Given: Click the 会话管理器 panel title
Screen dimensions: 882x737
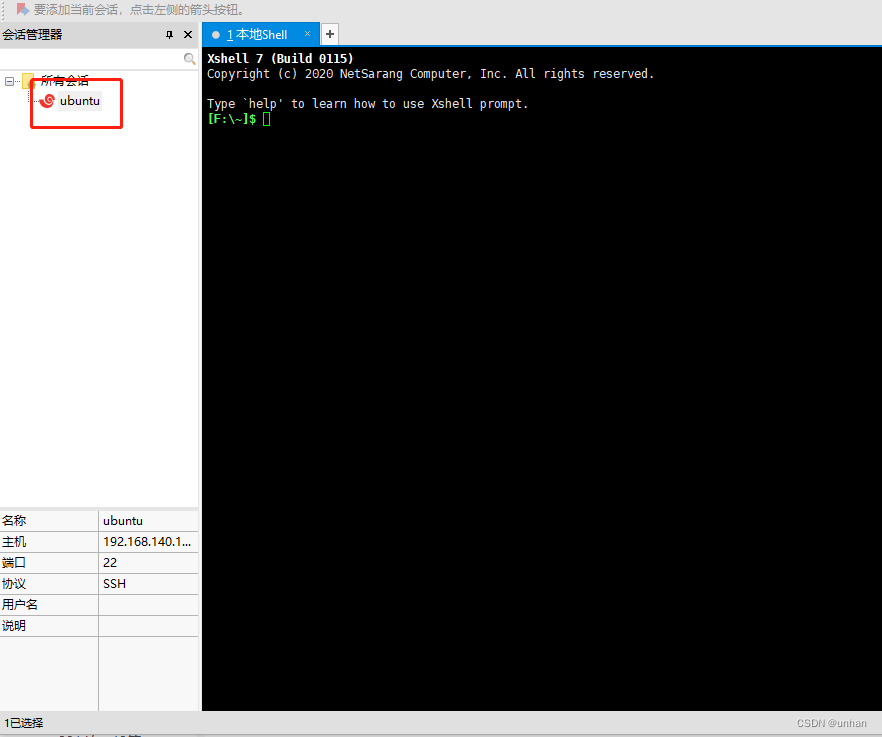Looking at the screenshot, I should (32, 35).
